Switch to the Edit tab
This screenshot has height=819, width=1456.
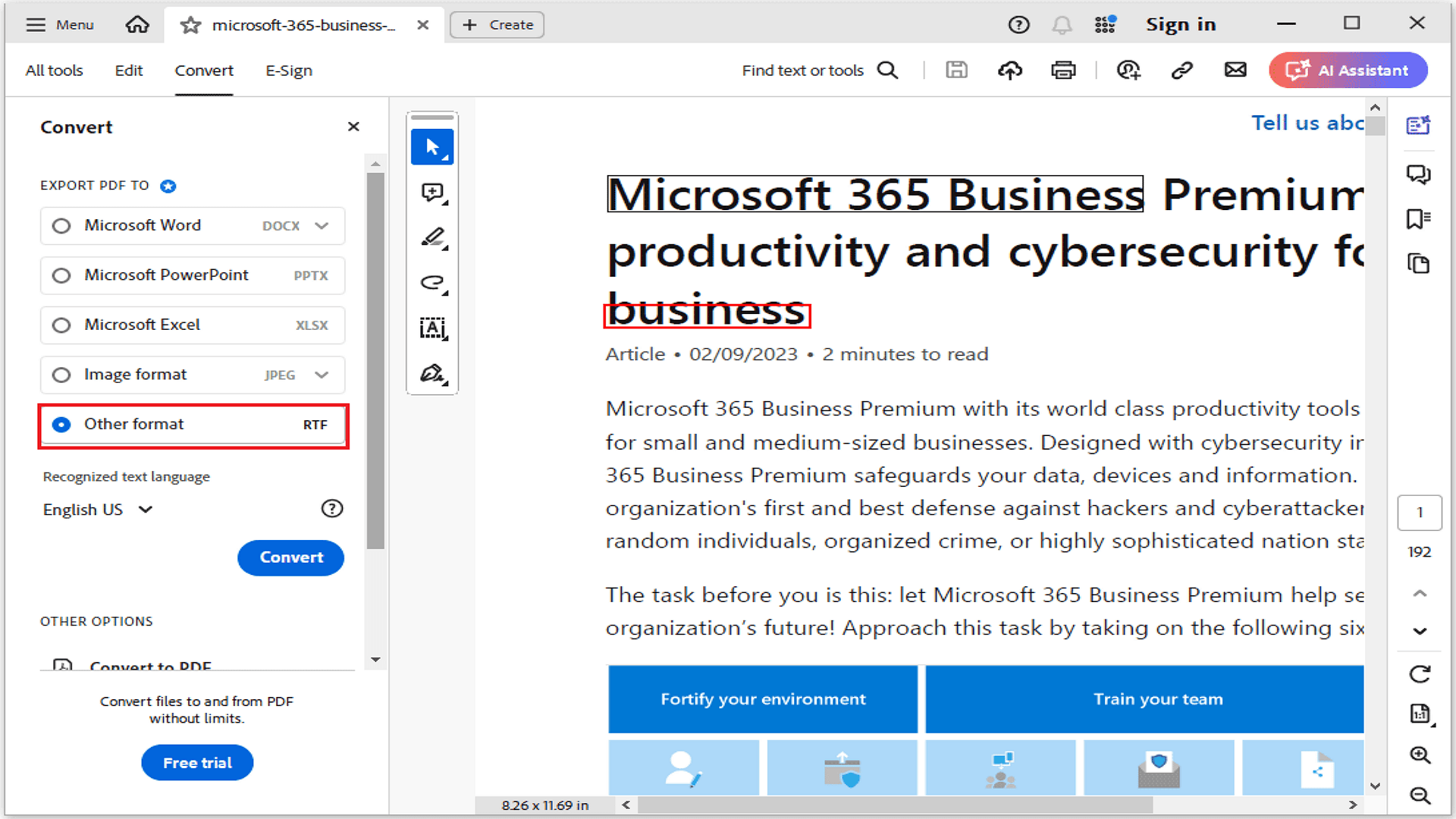pyautogui.click(x=129, y=71)
